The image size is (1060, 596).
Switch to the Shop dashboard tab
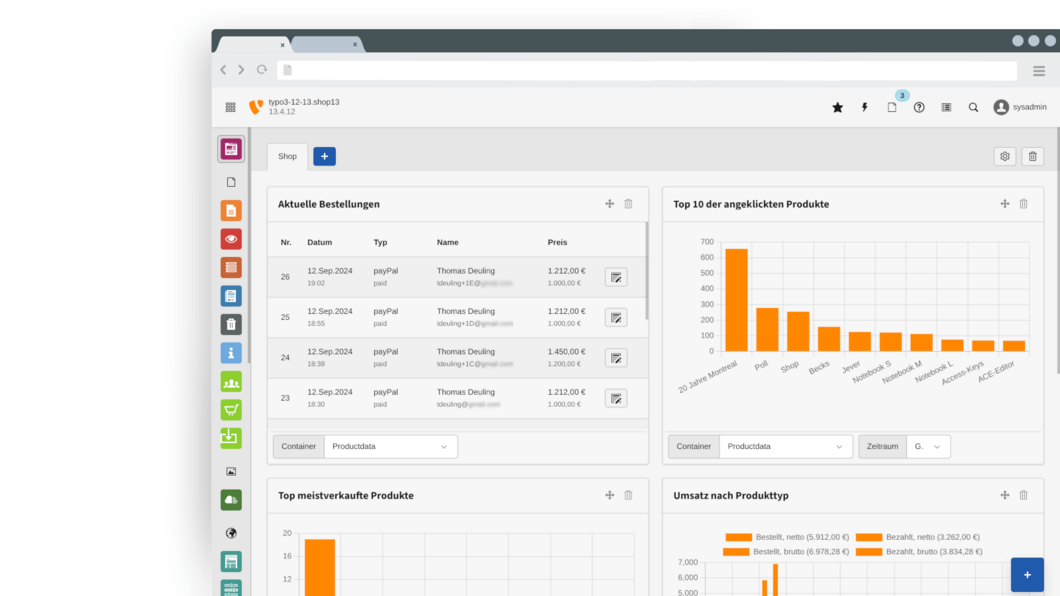287,156
